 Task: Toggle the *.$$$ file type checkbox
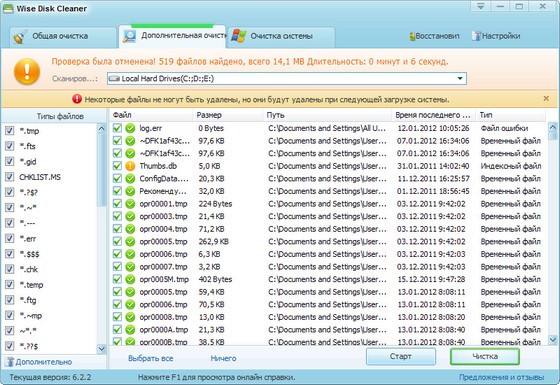click(10, 254)
